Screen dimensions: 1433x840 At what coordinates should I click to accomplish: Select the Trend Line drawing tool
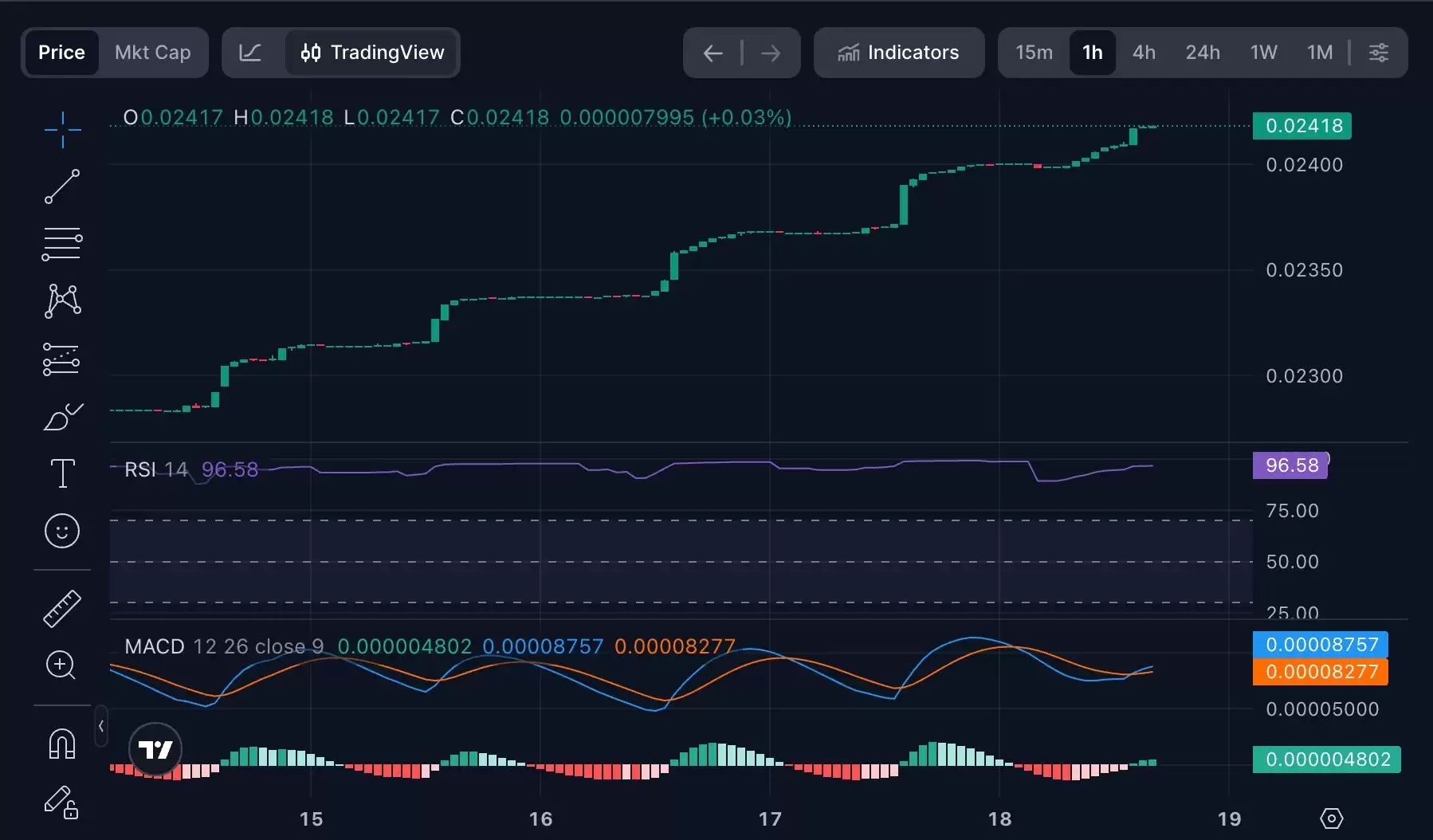point(62,186)
